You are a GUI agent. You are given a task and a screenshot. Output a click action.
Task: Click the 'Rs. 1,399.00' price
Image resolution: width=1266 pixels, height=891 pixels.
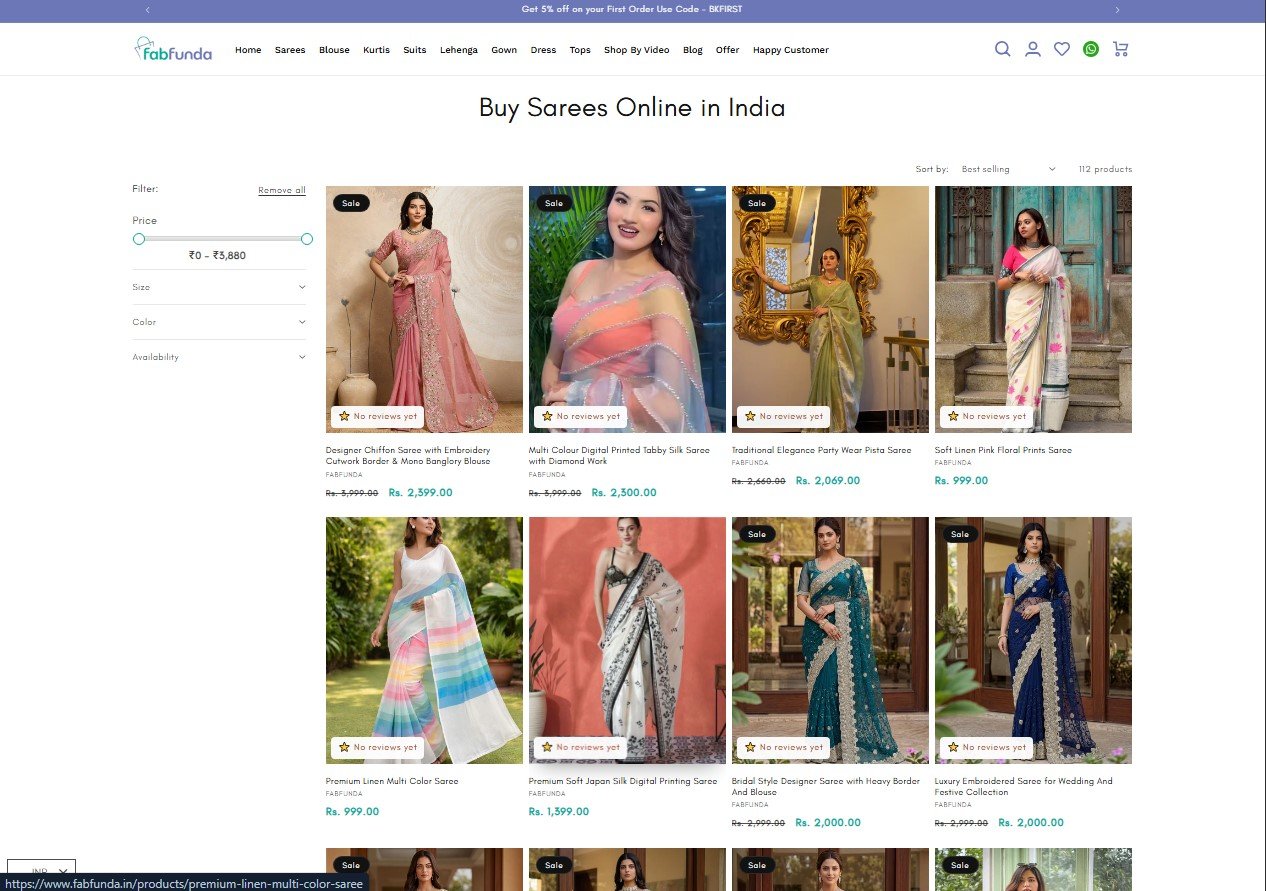tap(559, 812)
